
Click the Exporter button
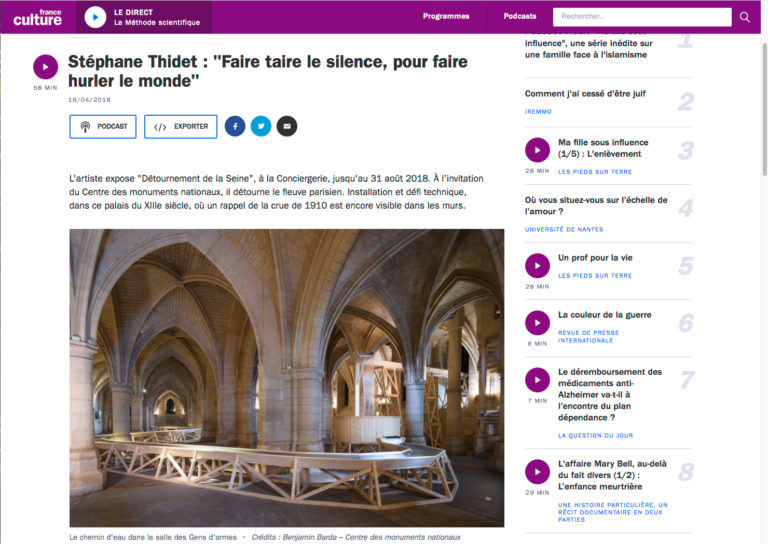181,127
